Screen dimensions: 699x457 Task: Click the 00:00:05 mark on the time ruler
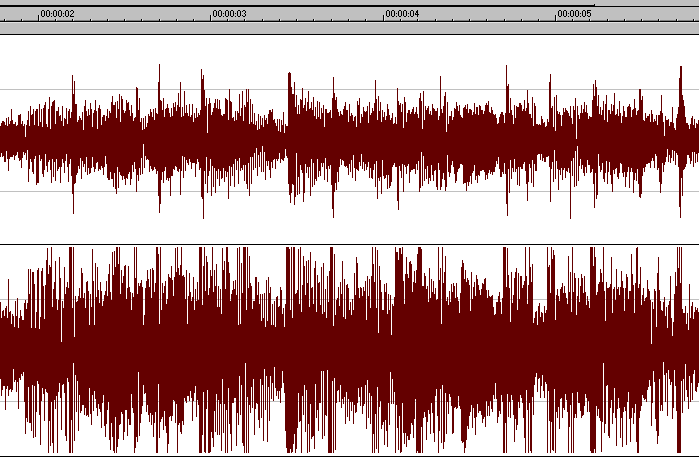574,14
